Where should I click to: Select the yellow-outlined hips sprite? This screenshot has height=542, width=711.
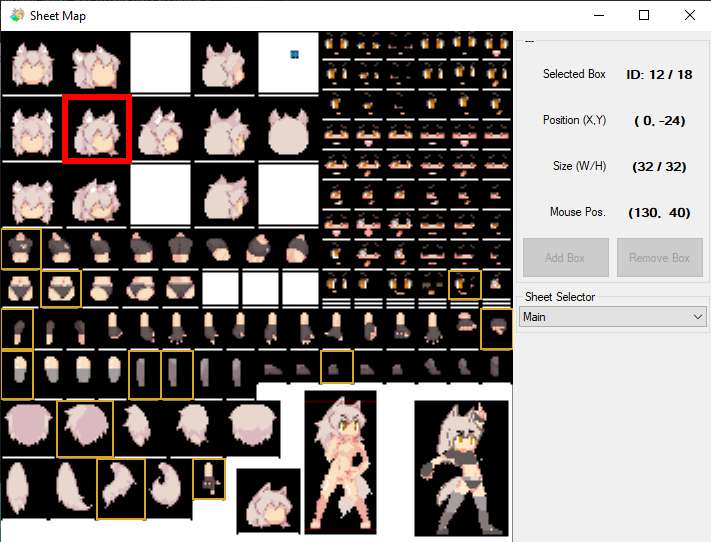click(61, 289)
